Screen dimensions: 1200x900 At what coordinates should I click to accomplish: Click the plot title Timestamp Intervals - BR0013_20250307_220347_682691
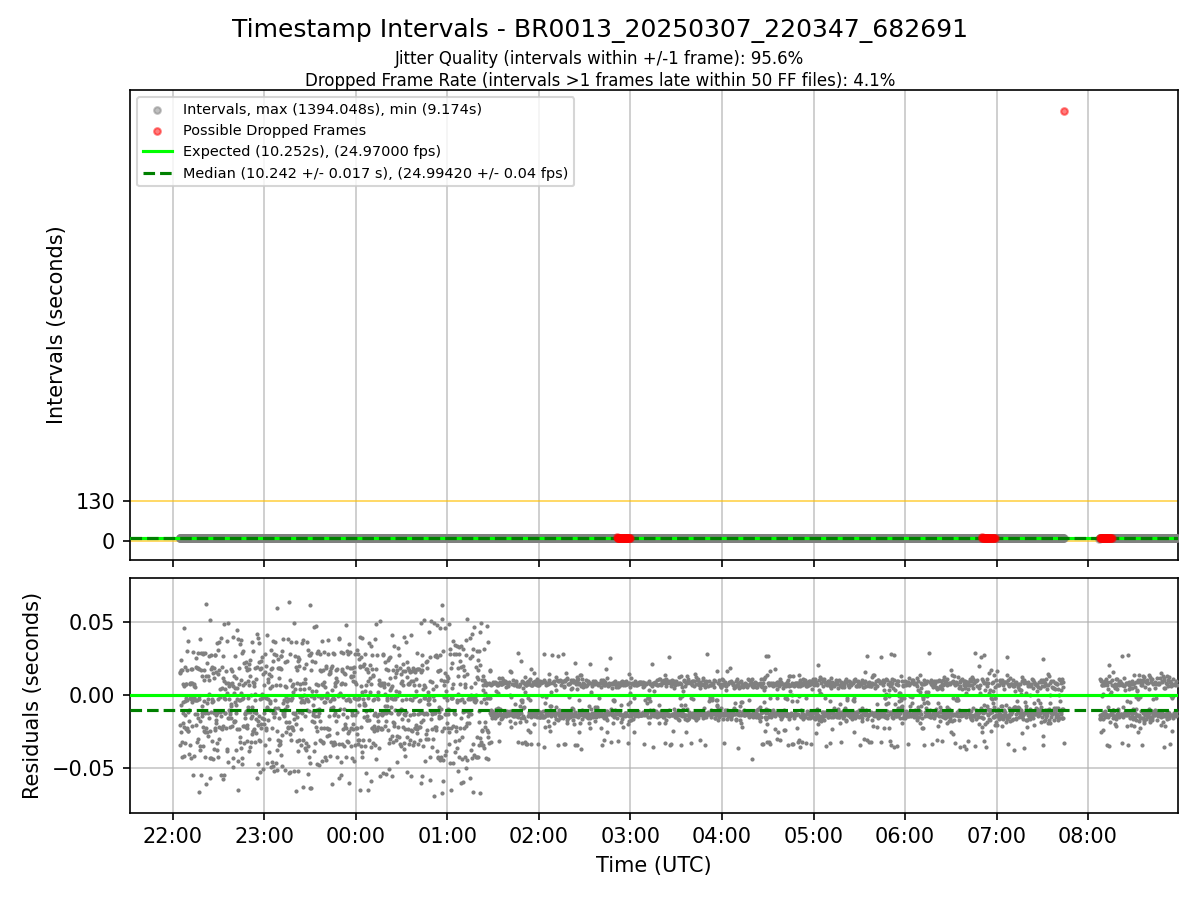click(x=599, y=29)
